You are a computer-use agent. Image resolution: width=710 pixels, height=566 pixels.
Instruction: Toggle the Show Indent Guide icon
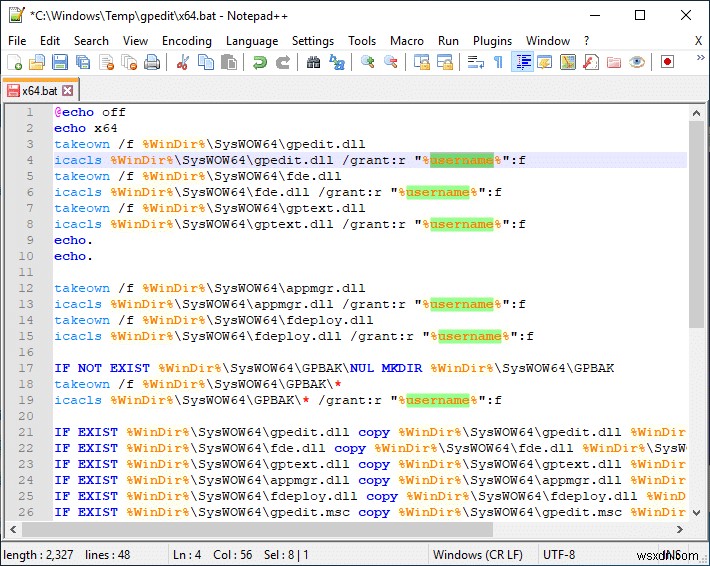click(x=523, y=62)
